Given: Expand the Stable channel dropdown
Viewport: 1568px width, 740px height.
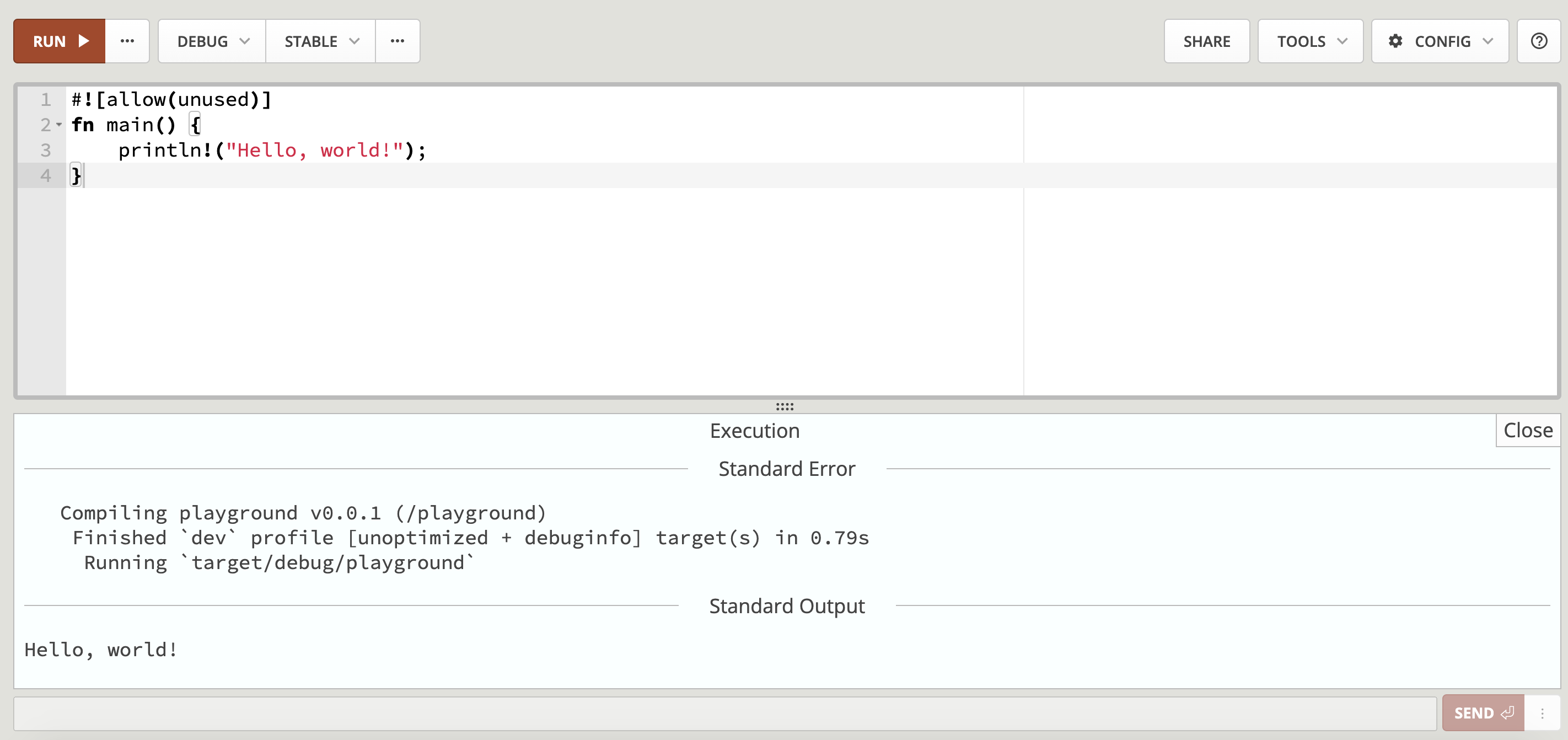Looking at the screenshot, I should (x=321, y=41).
